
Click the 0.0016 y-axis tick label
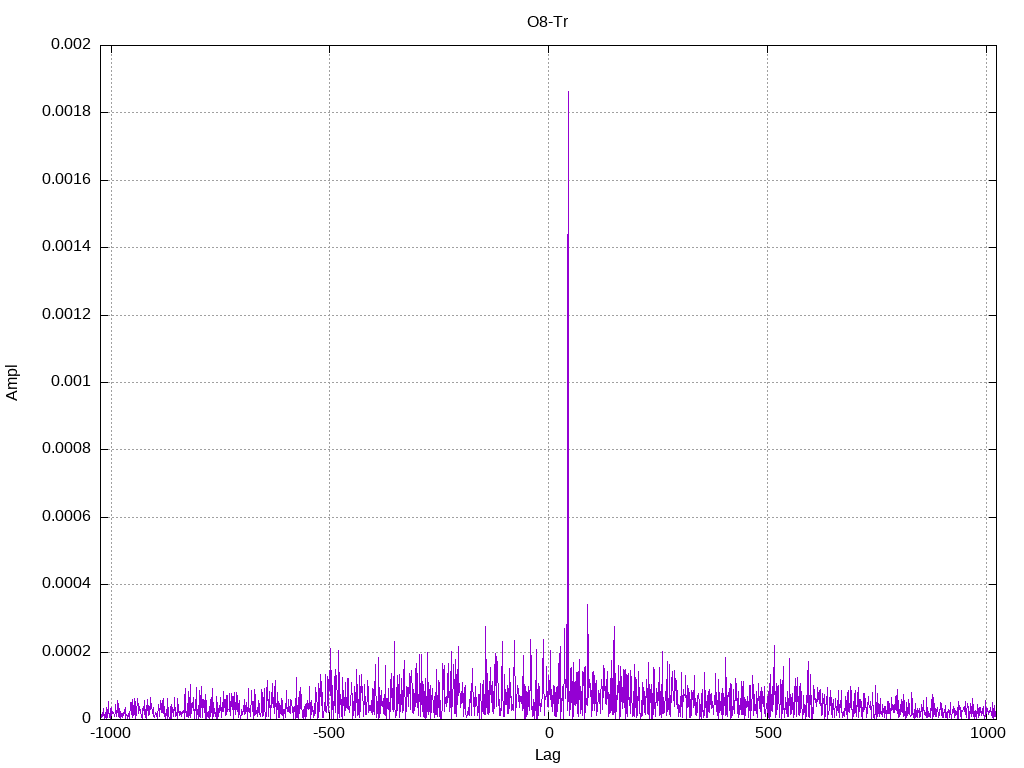click(x=66, y=180)
